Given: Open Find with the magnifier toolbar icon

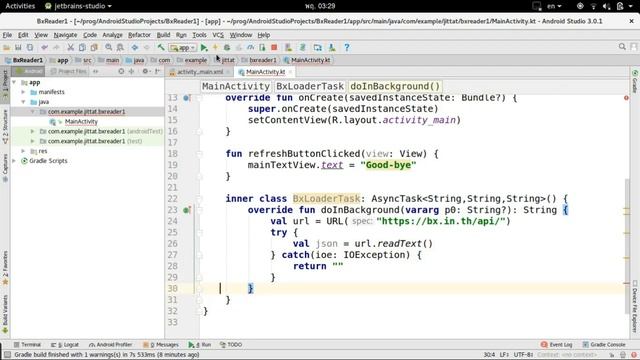Looking at the screenshot, I should (109, 48).
